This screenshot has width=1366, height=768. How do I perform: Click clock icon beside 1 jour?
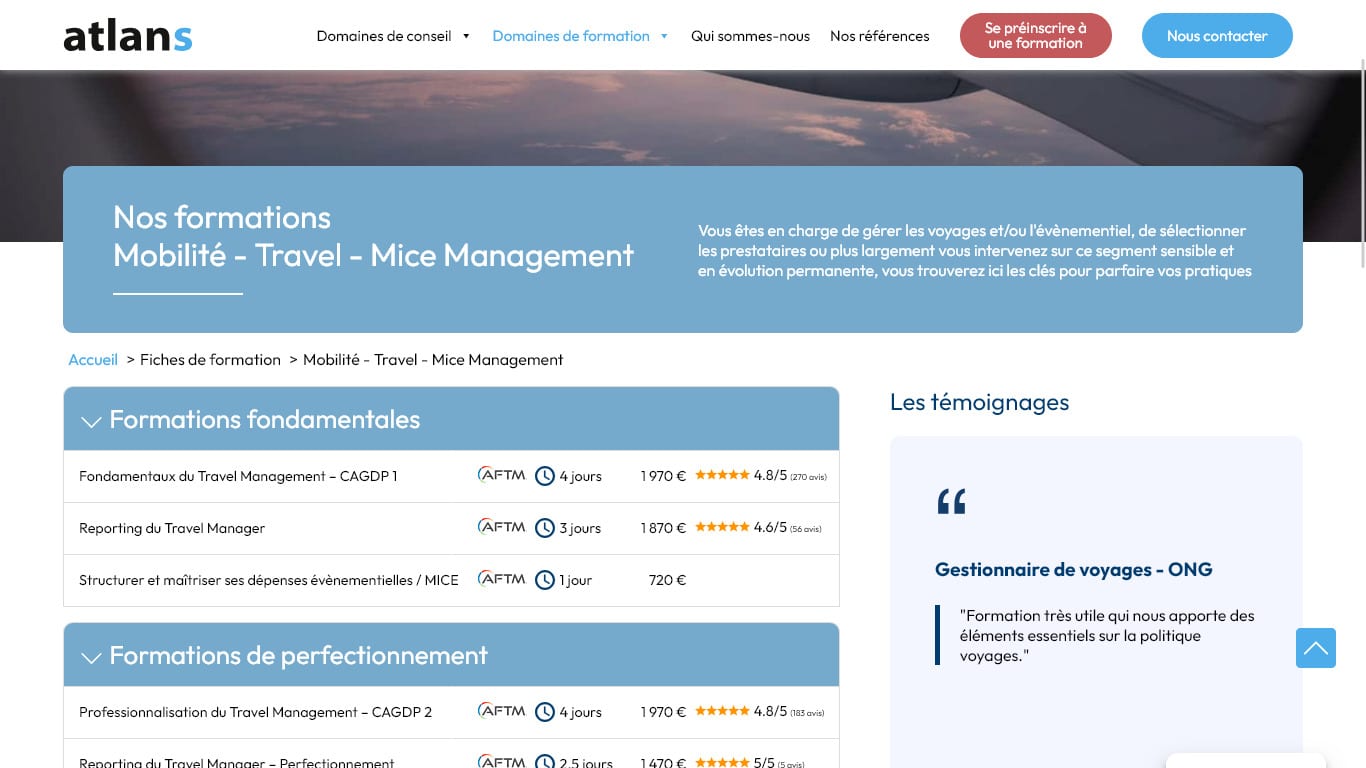[x=545, y=580]
